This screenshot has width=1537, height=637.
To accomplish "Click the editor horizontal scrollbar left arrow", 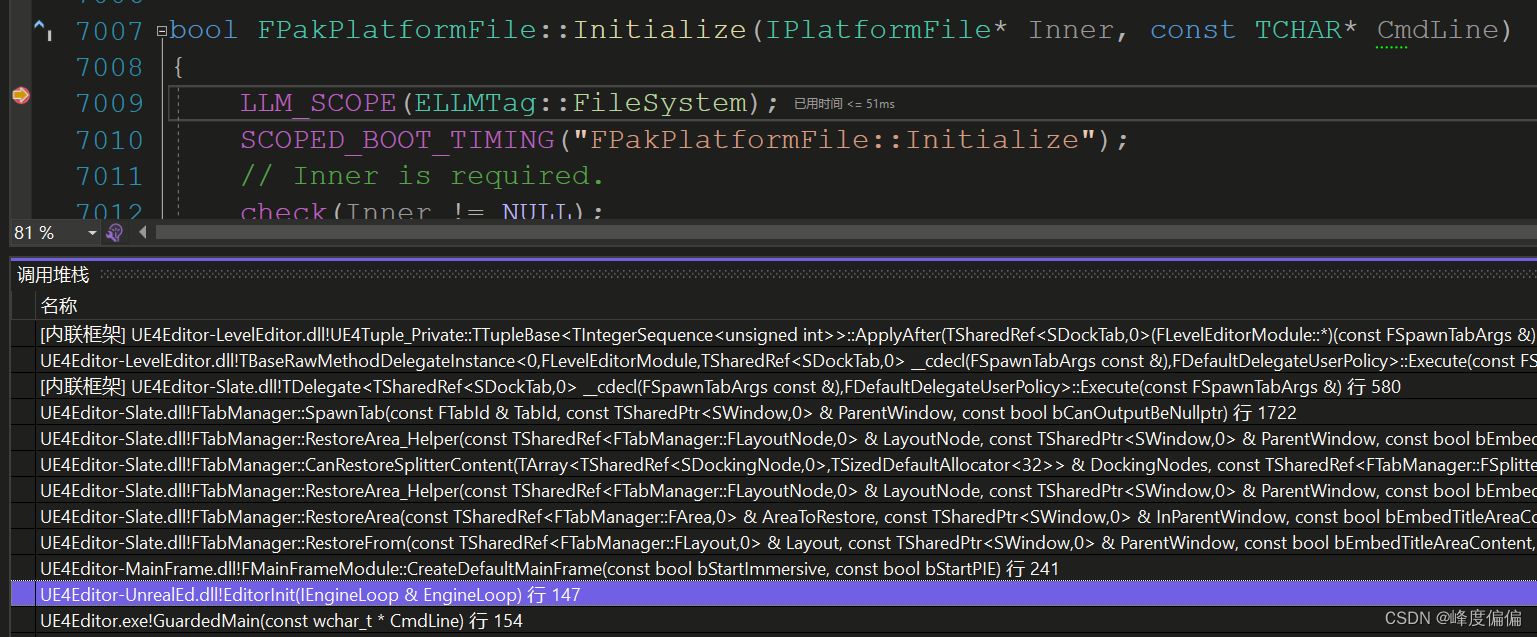I will [142, 233].
